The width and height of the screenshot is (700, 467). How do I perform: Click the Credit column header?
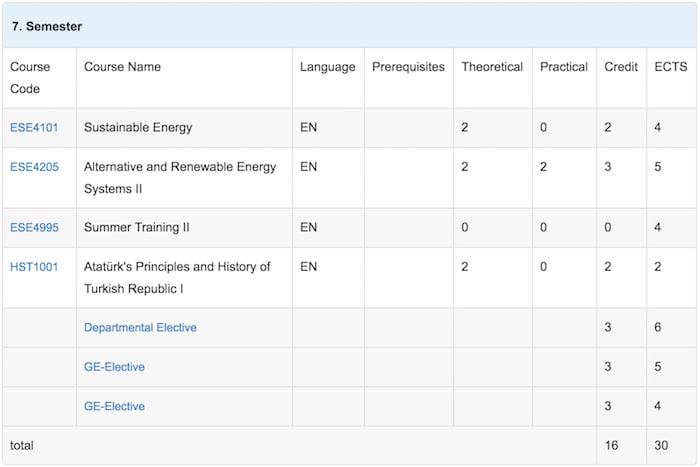click(621, 67)
